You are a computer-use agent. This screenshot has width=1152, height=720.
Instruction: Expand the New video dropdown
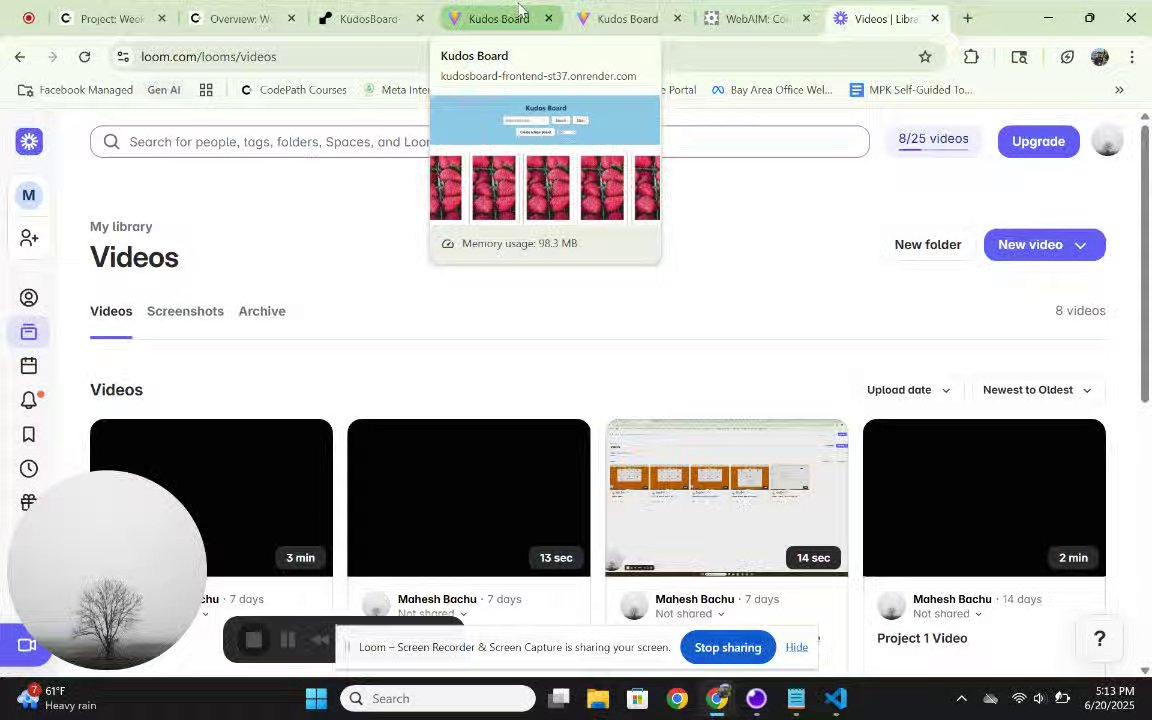tap(1080, 245)
